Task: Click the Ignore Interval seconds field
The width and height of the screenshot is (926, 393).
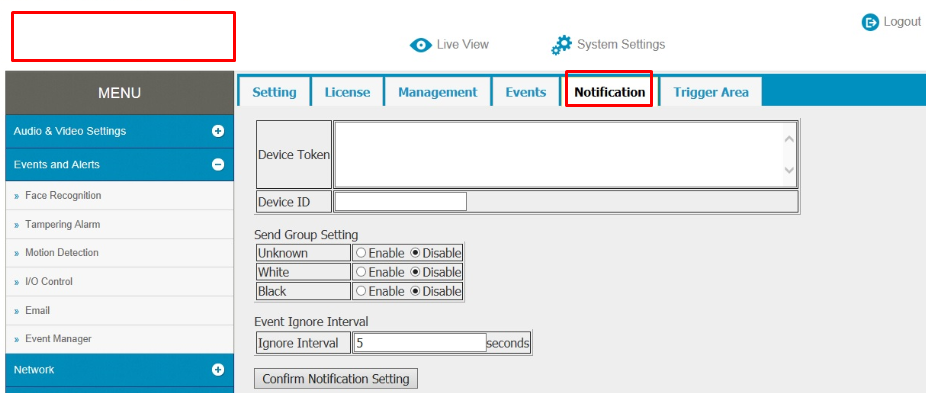Action: point(419,343)
